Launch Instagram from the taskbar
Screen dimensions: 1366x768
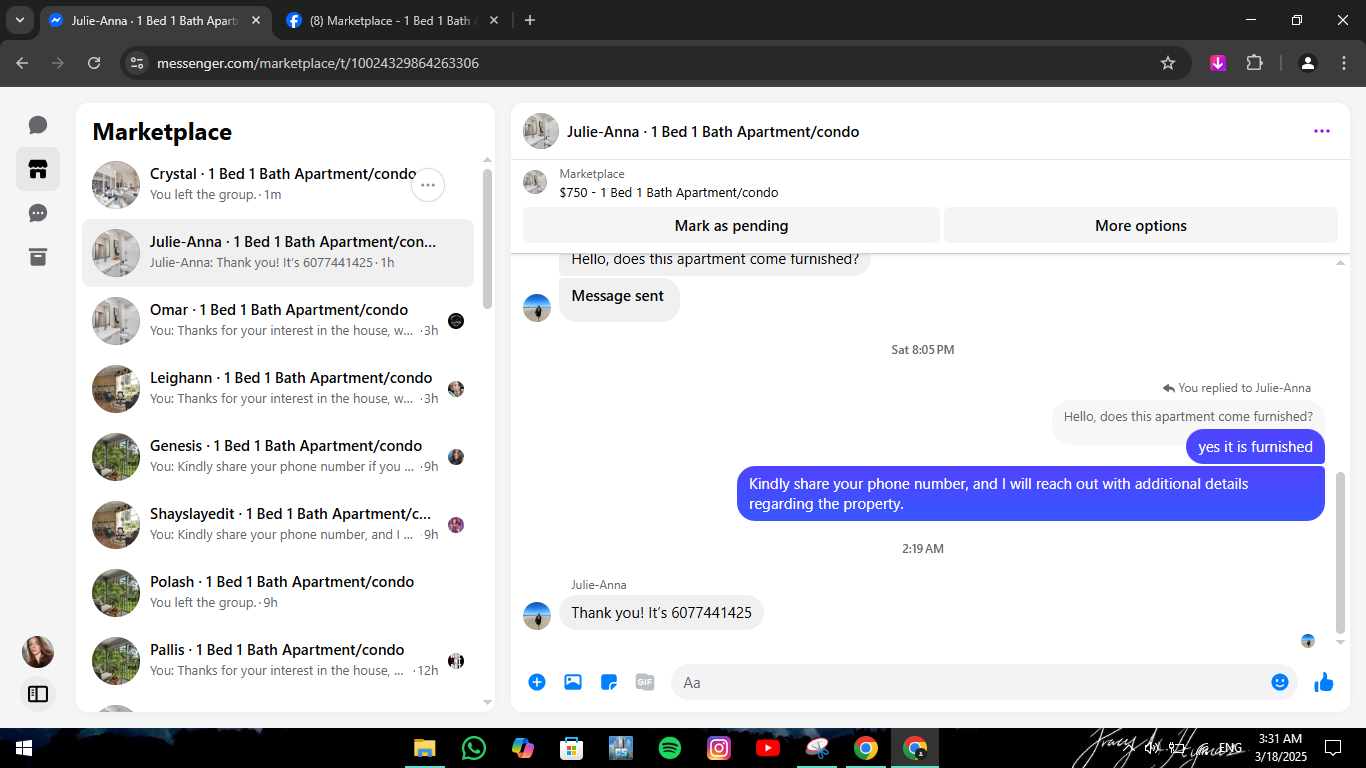(x=719, y=748)
